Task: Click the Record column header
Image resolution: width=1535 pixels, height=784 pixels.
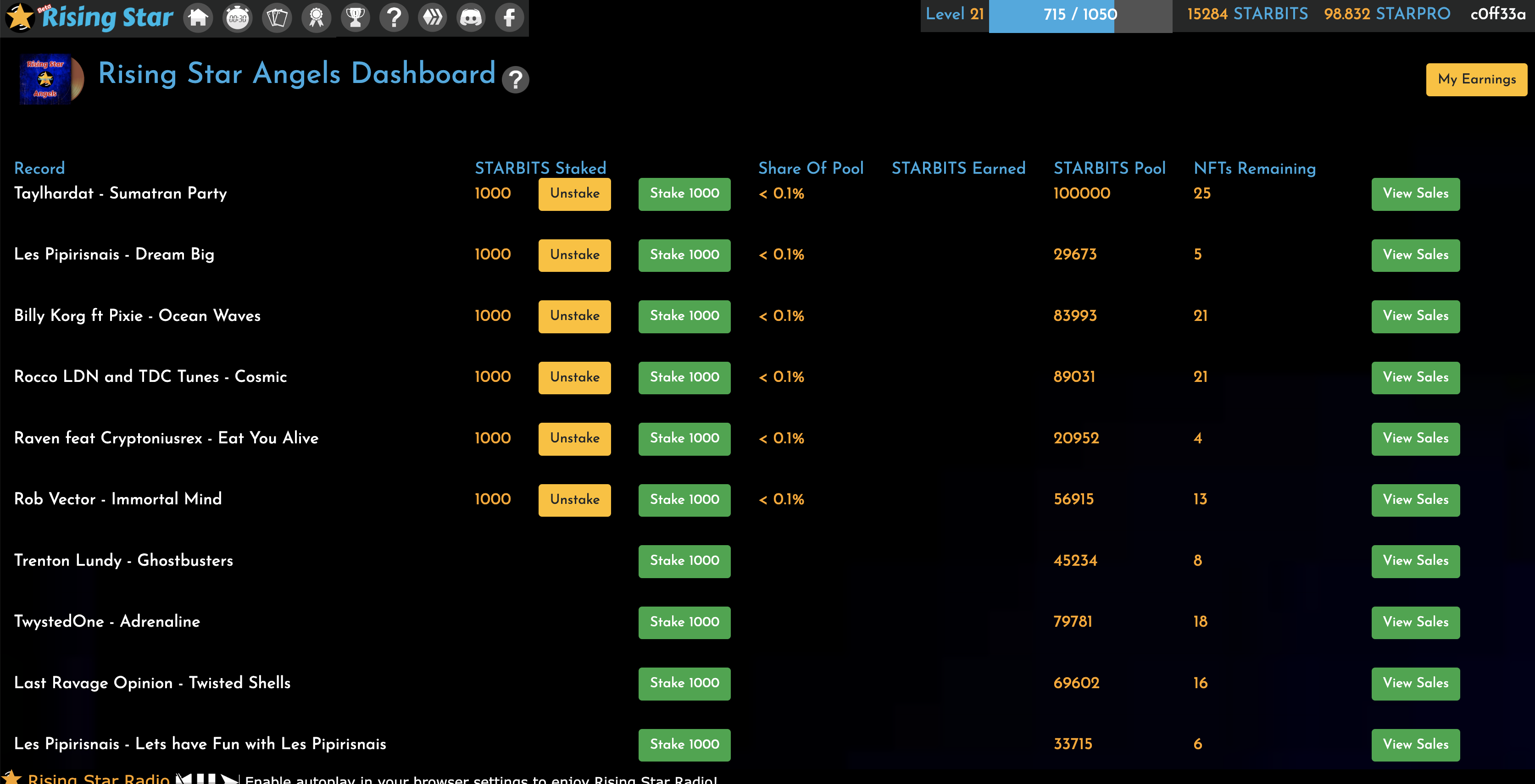Action: 39,169
